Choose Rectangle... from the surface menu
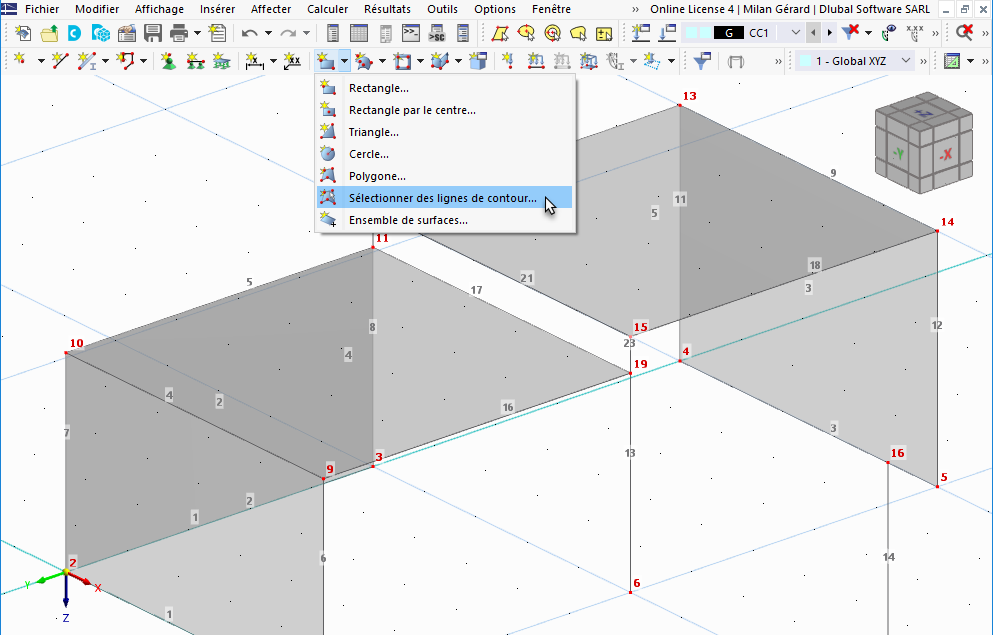Viewport: 993px width, 635px height. tap(445, 88)
